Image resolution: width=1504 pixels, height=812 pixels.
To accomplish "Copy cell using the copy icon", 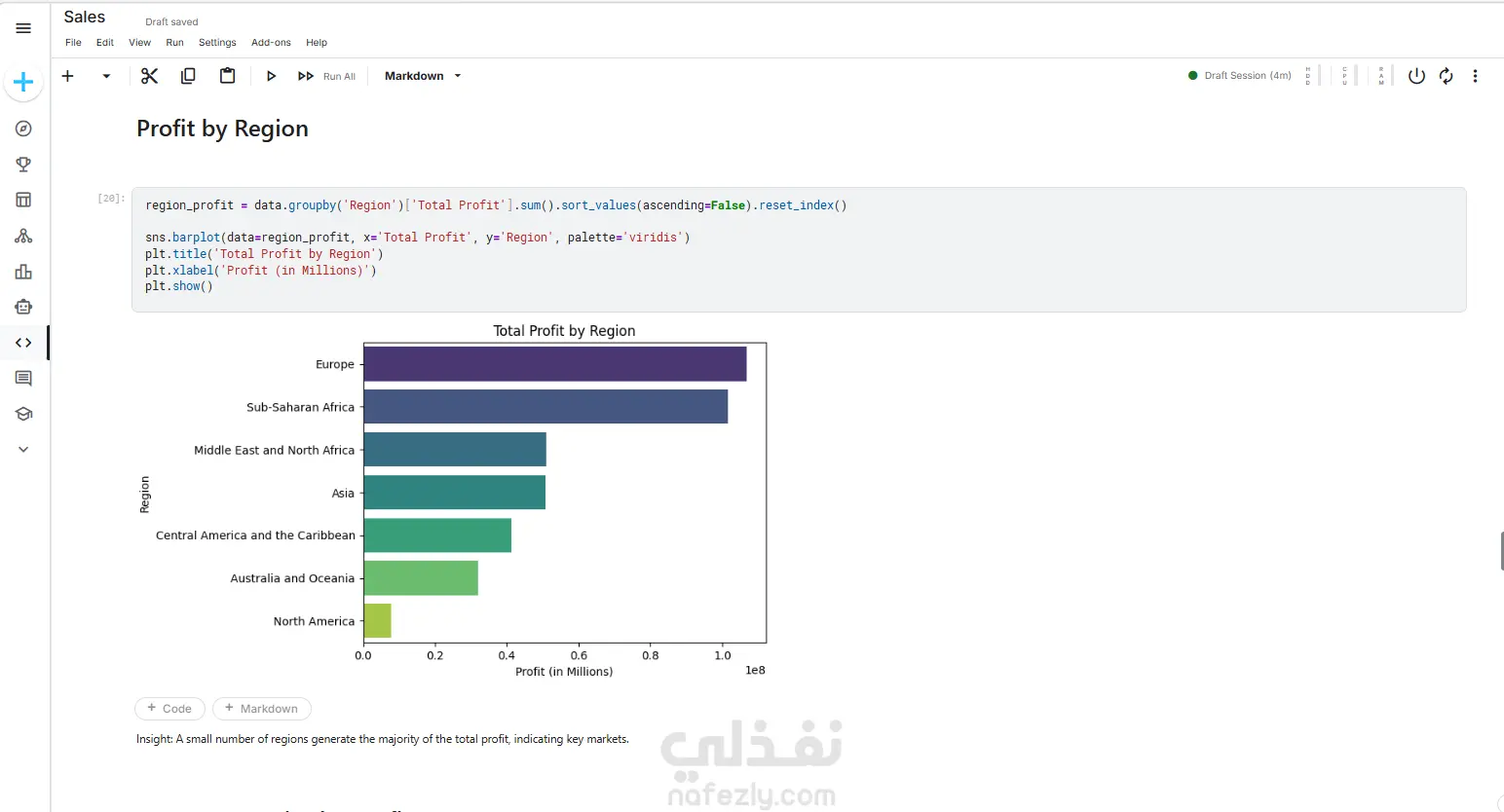I will 188,76.
